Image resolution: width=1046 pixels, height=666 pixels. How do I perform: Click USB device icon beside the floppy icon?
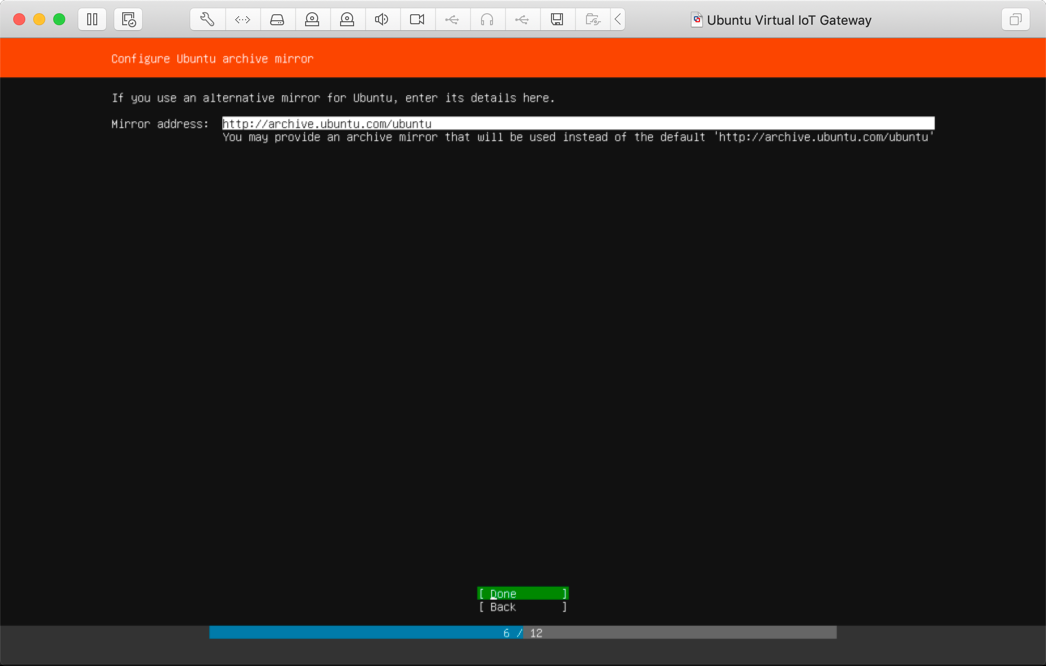pyautogui.click(x=522, y=19)
